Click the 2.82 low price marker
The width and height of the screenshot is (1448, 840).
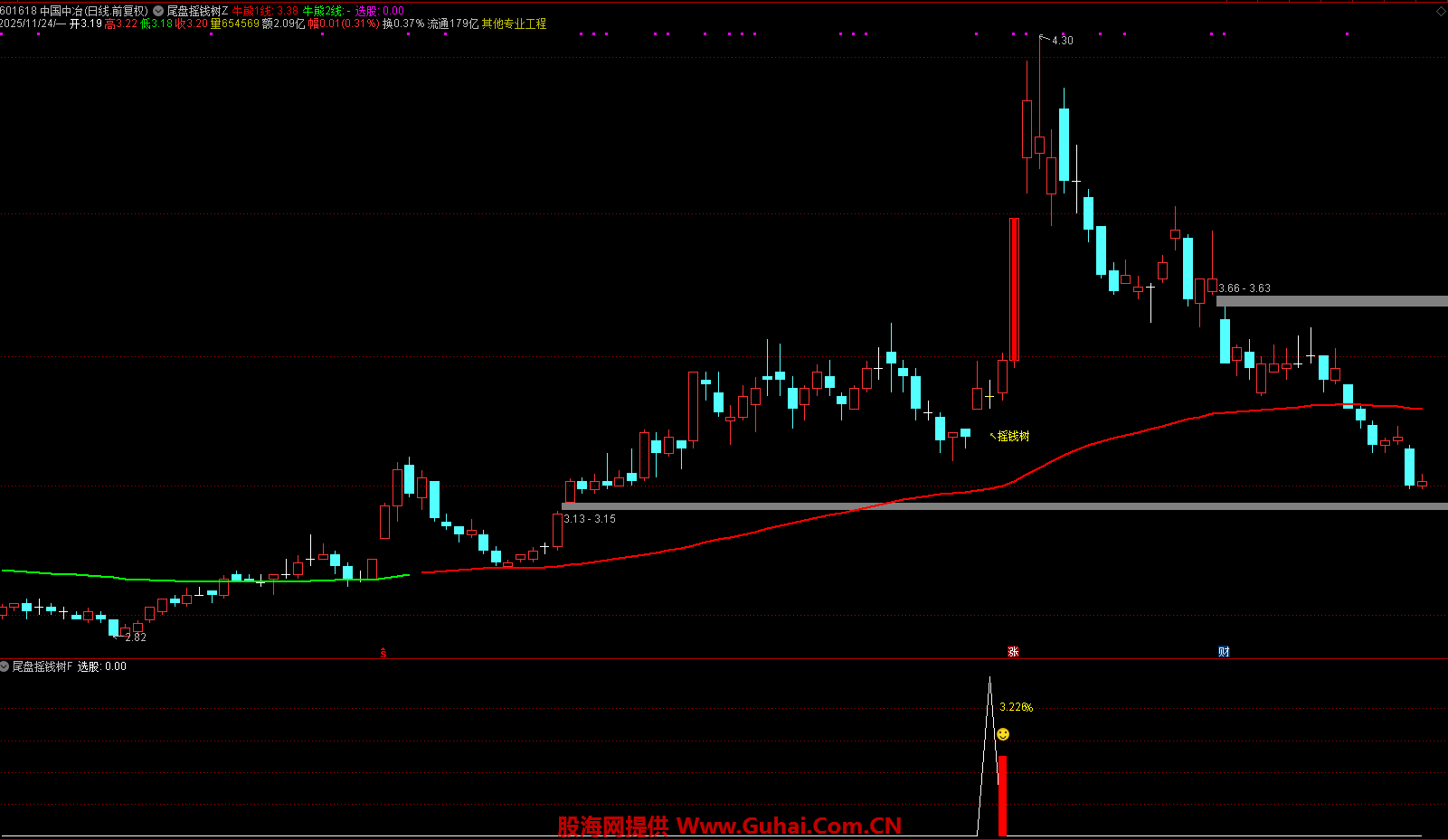pos(135,637)
